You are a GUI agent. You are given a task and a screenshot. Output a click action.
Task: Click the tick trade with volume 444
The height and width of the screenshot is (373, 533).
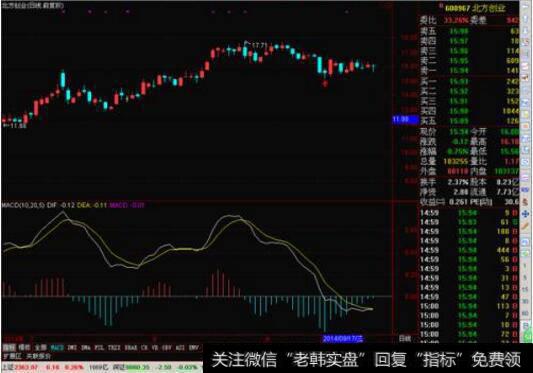tap(469, 250)
